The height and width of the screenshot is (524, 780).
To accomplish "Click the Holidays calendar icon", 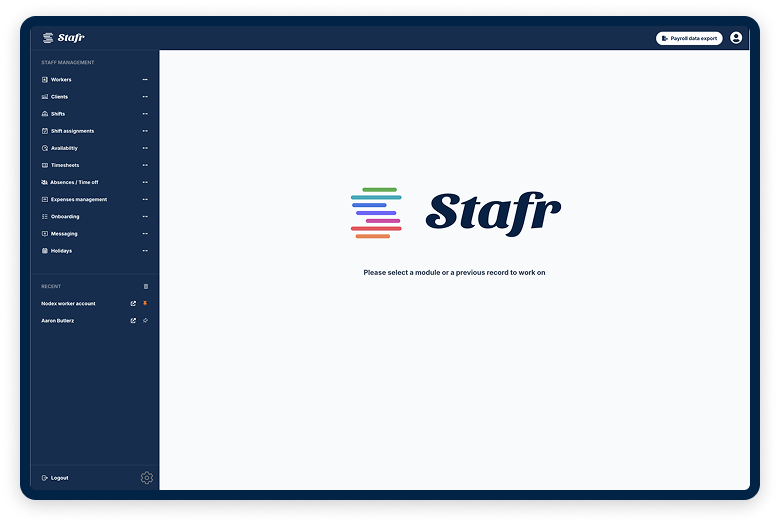I will pyautogui.click(x=44, y=251).
